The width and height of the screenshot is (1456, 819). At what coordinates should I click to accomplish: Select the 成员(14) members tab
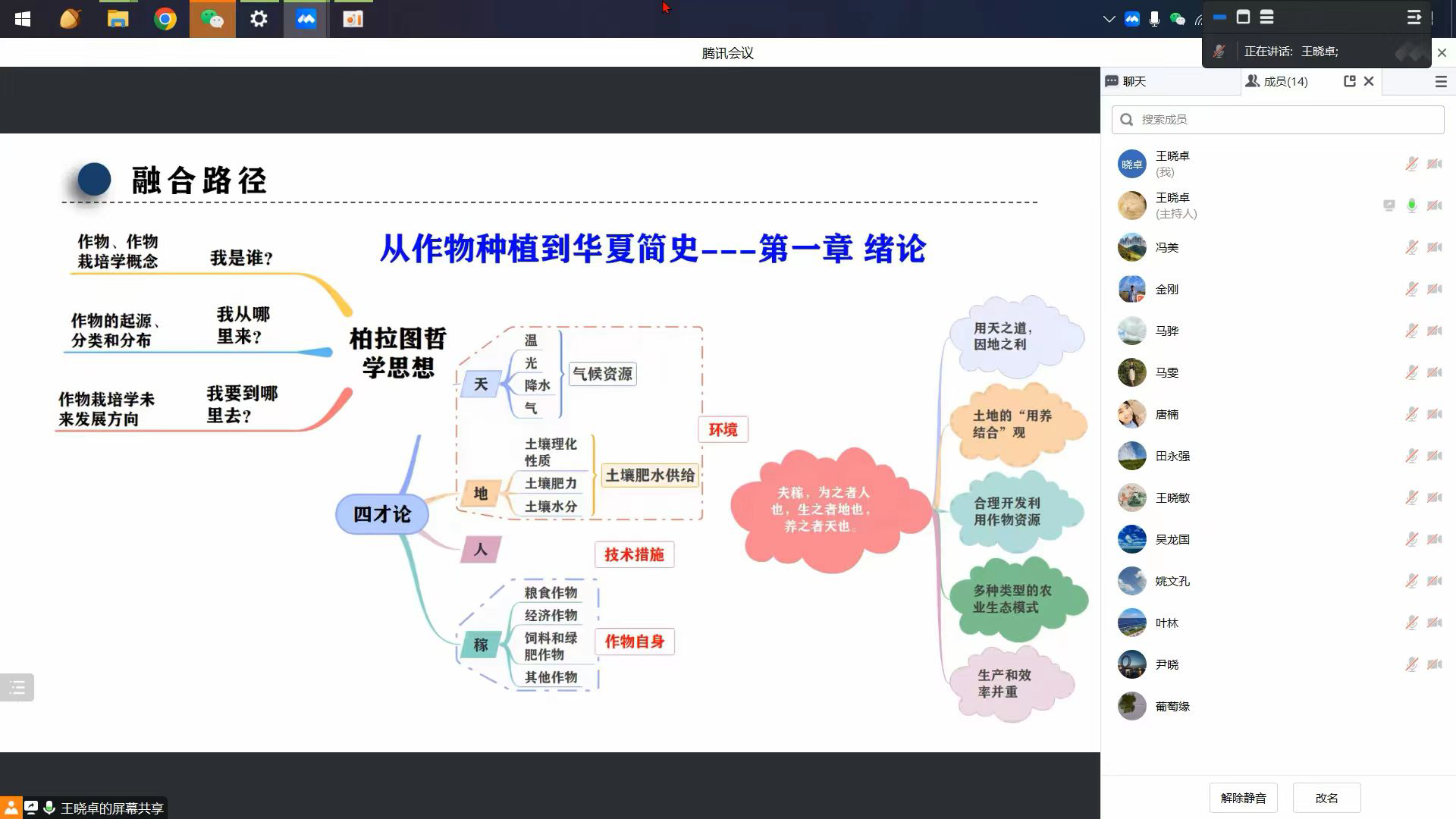(1278, 81)
